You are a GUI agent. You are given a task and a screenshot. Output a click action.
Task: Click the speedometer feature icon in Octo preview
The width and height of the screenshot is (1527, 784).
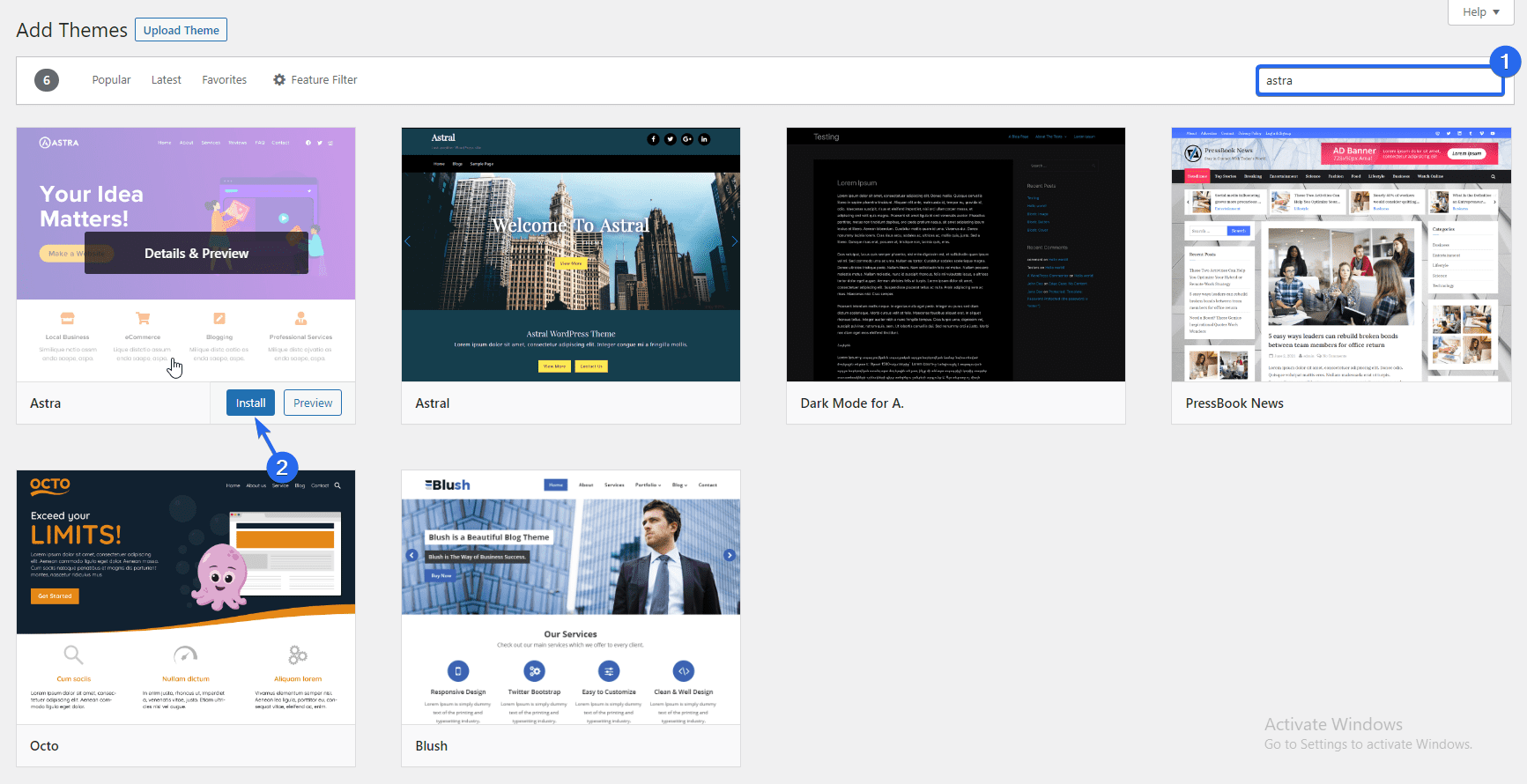(185, 655)
